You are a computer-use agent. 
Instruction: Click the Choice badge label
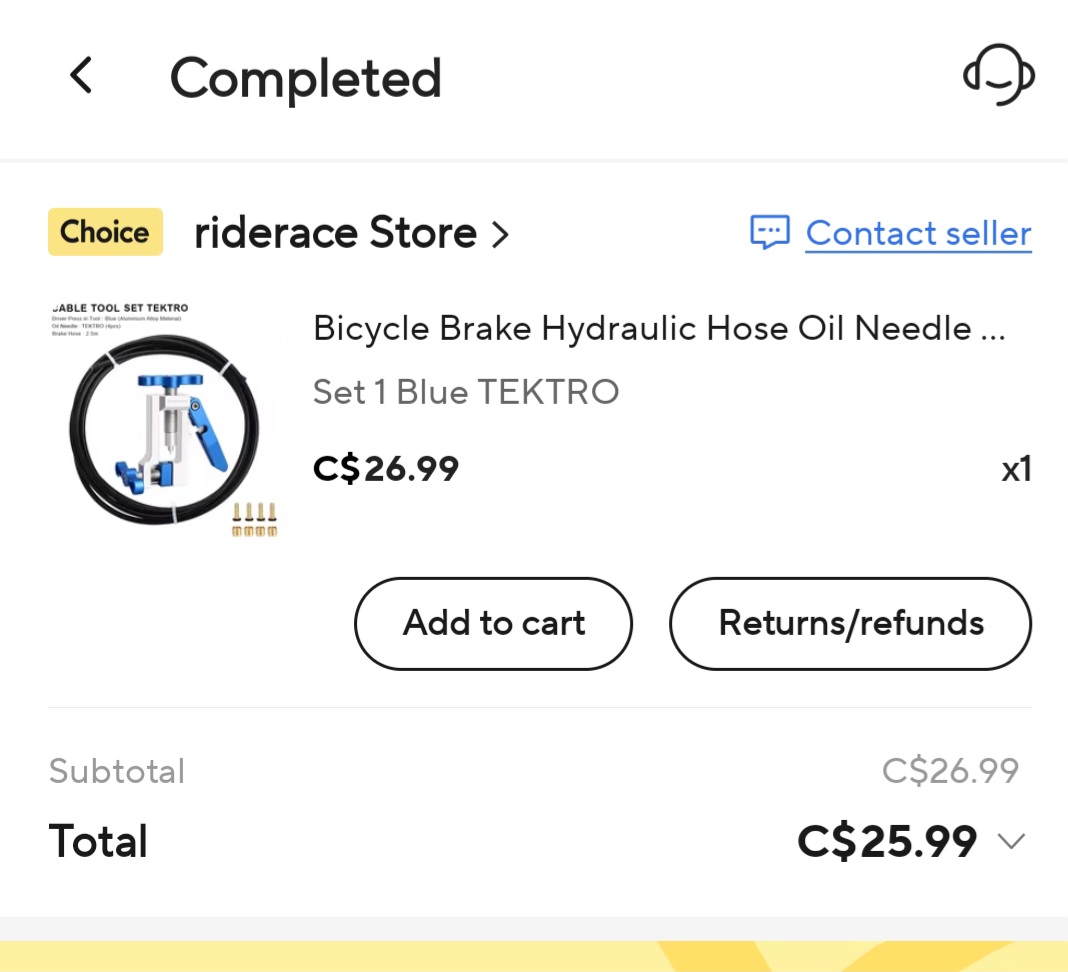[x=105, y=232]
